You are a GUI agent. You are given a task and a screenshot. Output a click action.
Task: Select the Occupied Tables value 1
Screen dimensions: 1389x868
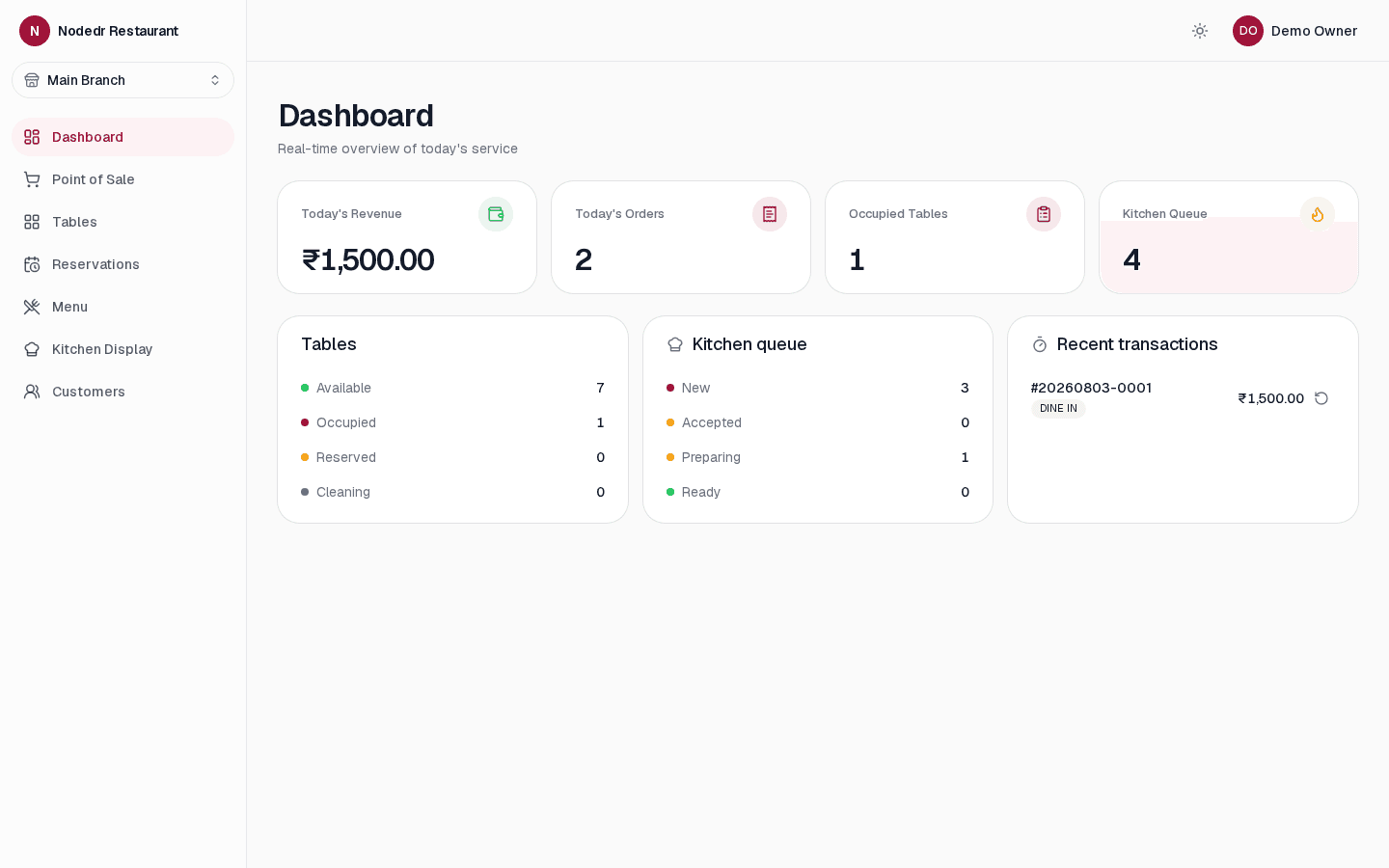point(857,260)
